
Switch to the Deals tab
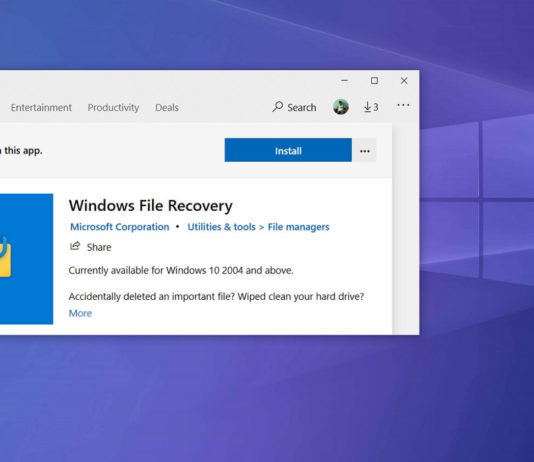pyautogui.click(x=167, y=108)
